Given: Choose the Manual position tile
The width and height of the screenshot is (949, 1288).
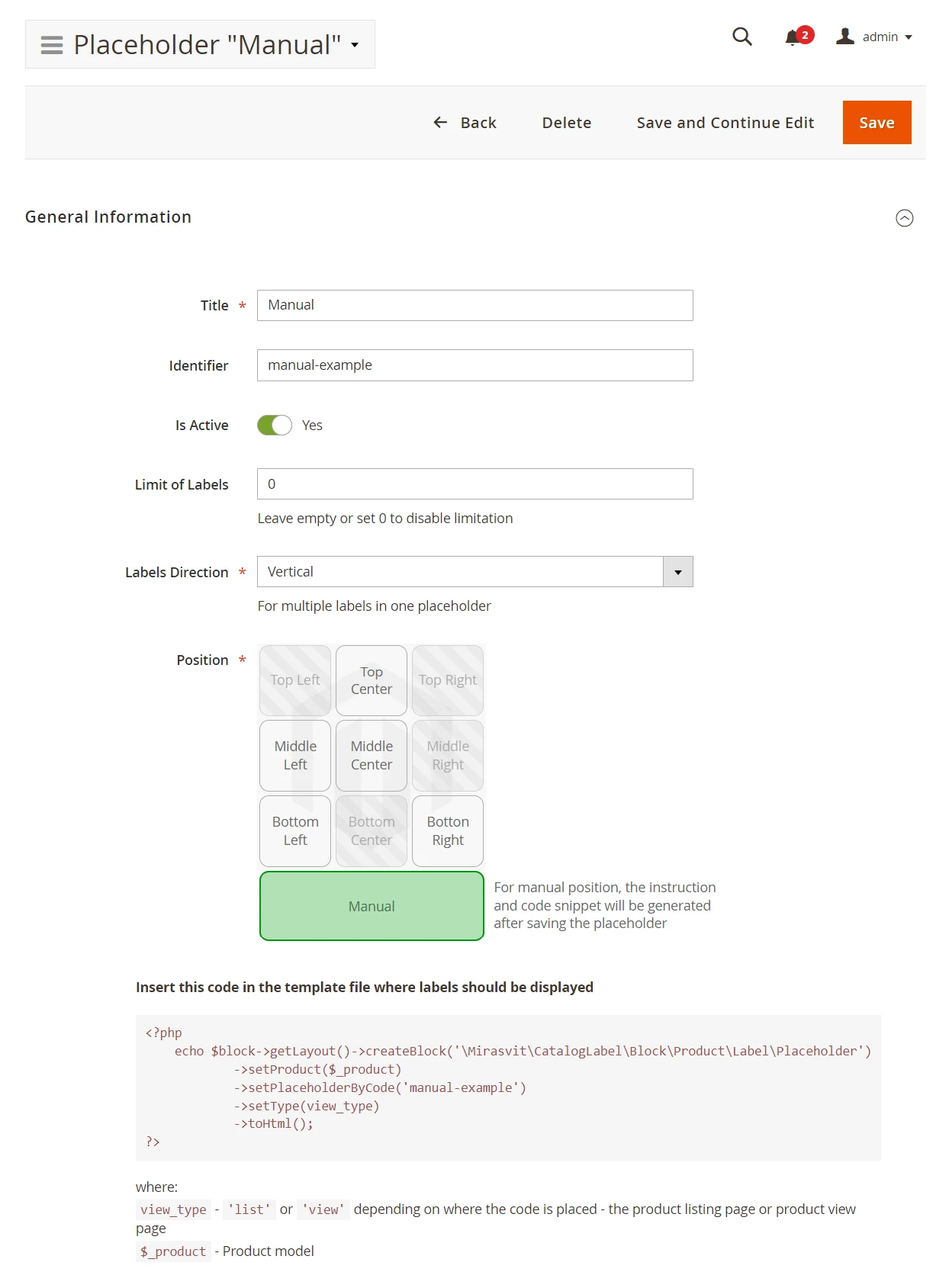Looking at the screenshot, I should [372, 906].
